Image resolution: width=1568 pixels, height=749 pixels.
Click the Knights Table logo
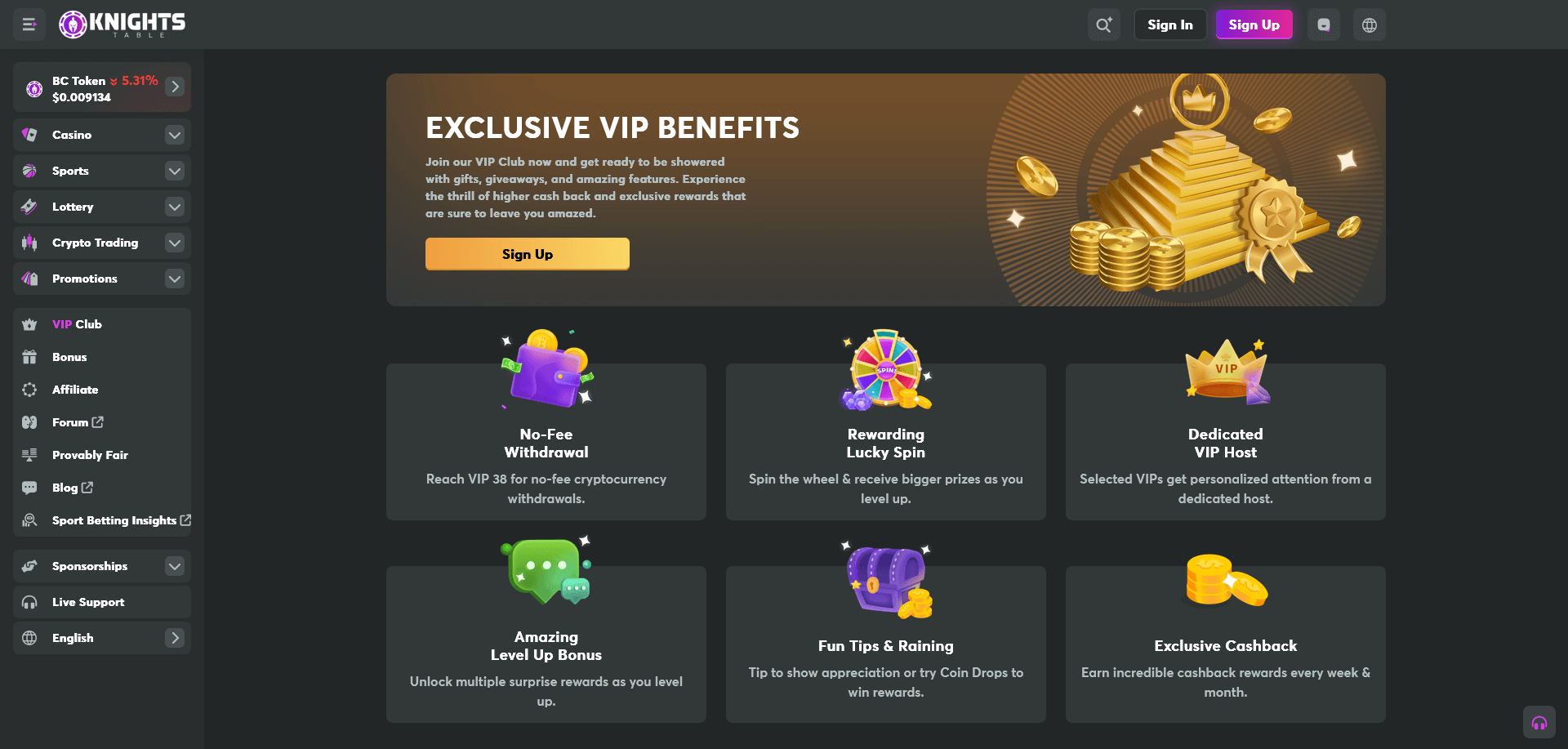click(x=122, y=25)
